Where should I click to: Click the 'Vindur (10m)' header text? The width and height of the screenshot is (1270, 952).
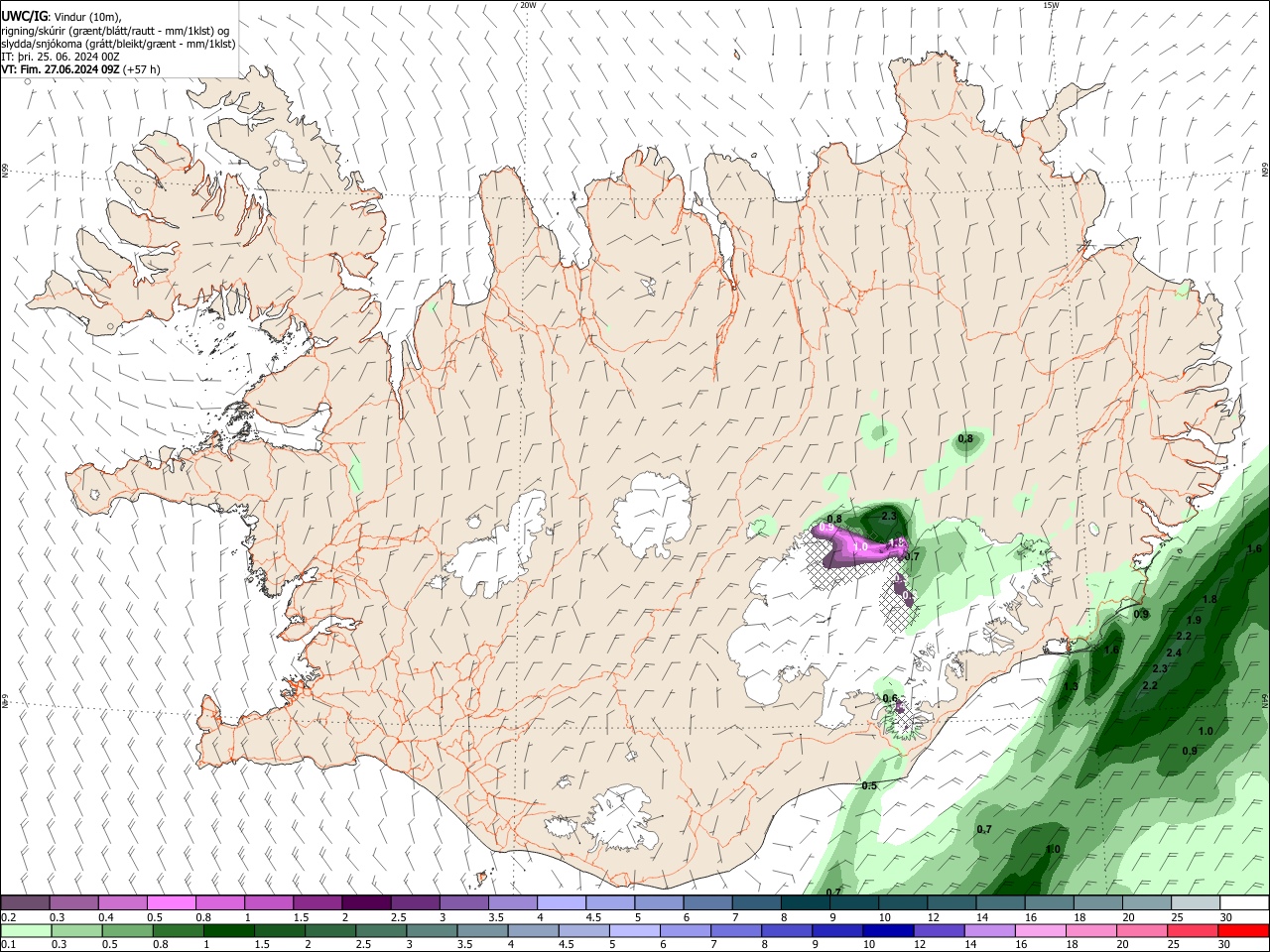(86, 17)
